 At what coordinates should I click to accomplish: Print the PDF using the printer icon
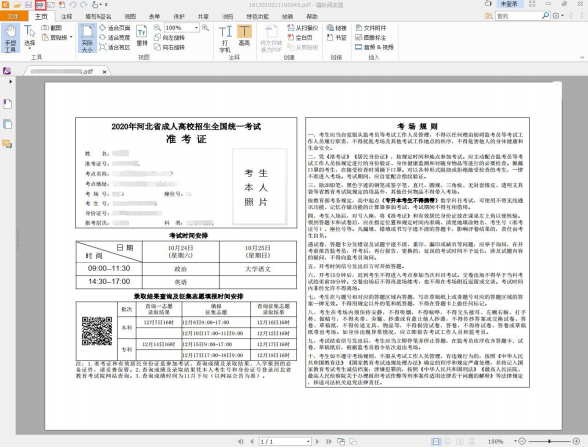coord(40,4)
